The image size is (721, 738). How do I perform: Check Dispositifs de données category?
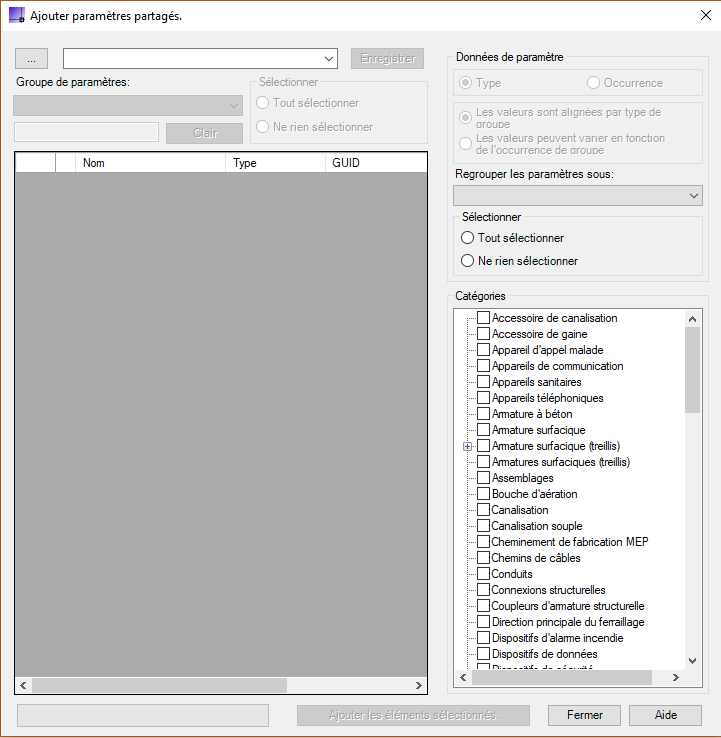click(x=483, y=654)
